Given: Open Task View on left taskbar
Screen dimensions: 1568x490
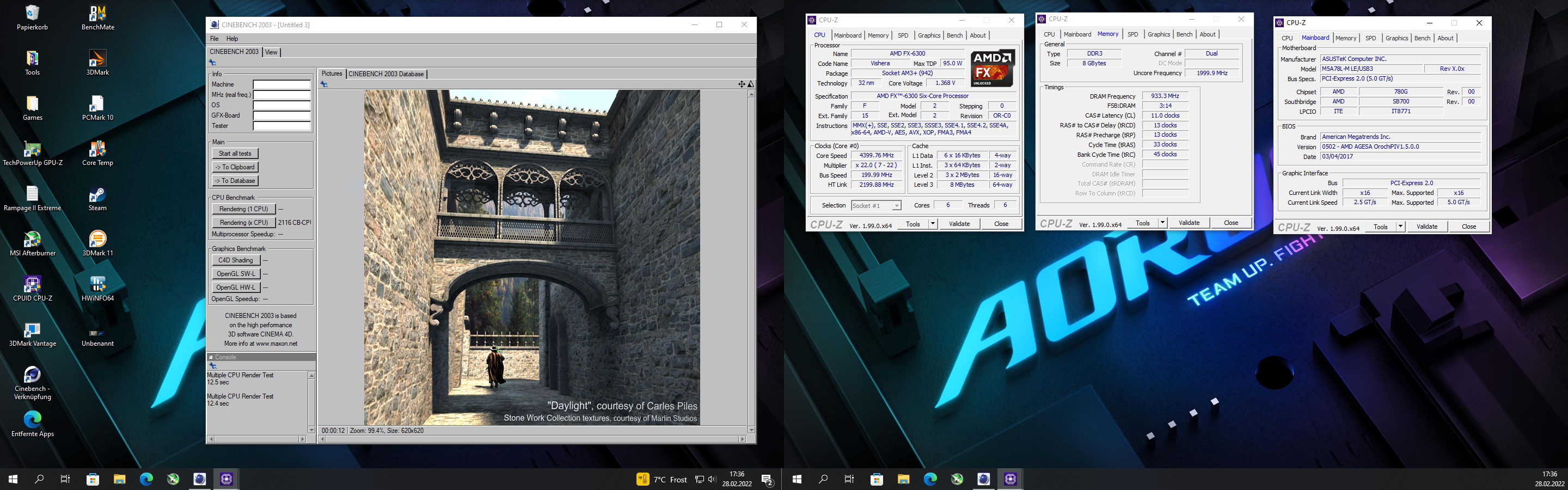Looking at the screenshot, I should 65,479.
